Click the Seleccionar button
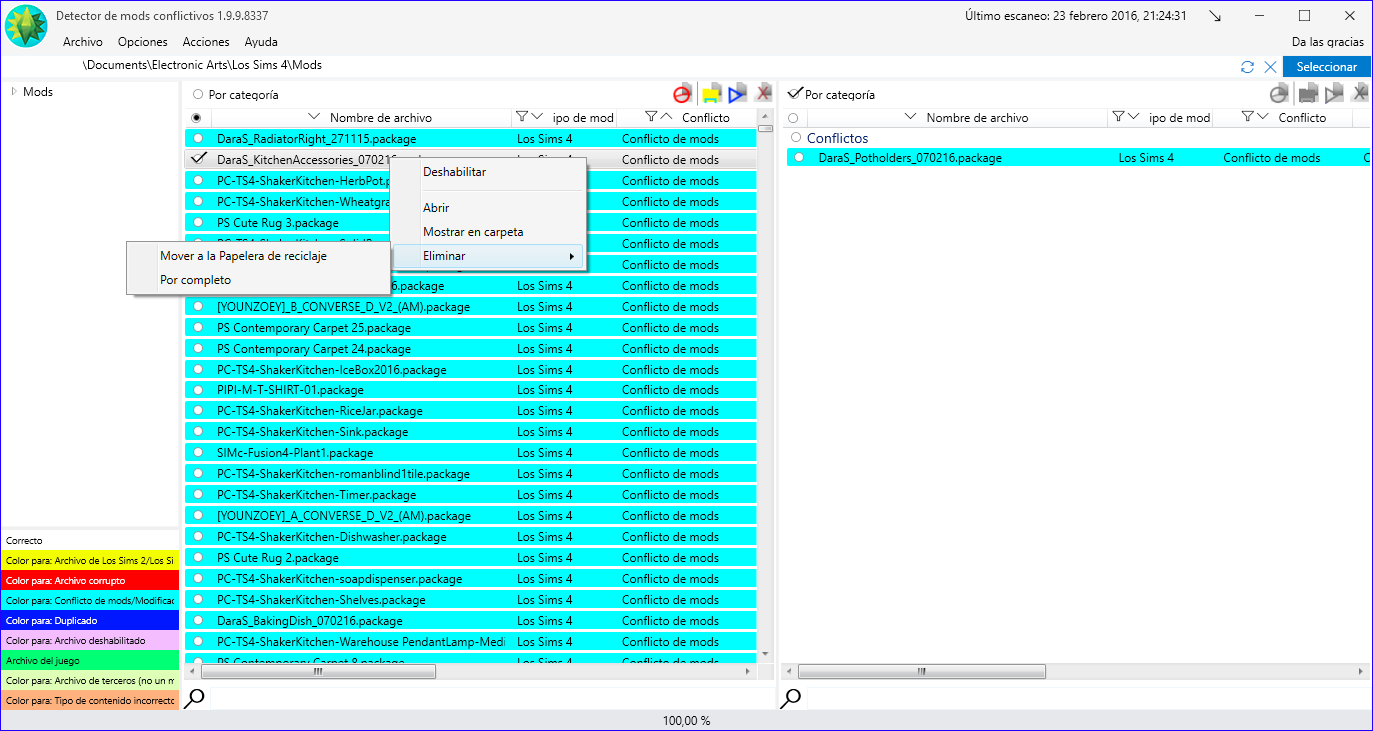This screenshot has height=731, width=1373. tap(1327, 67)
